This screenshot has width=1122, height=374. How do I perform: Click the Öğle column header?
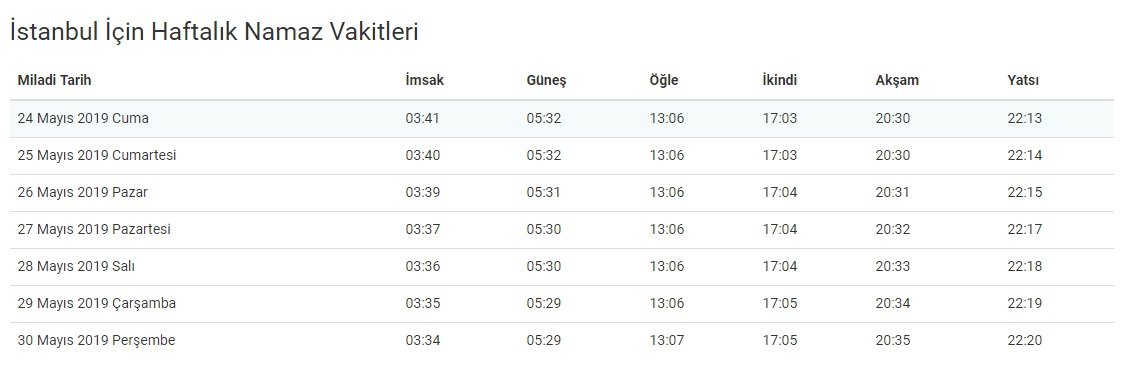coord(663,81)
